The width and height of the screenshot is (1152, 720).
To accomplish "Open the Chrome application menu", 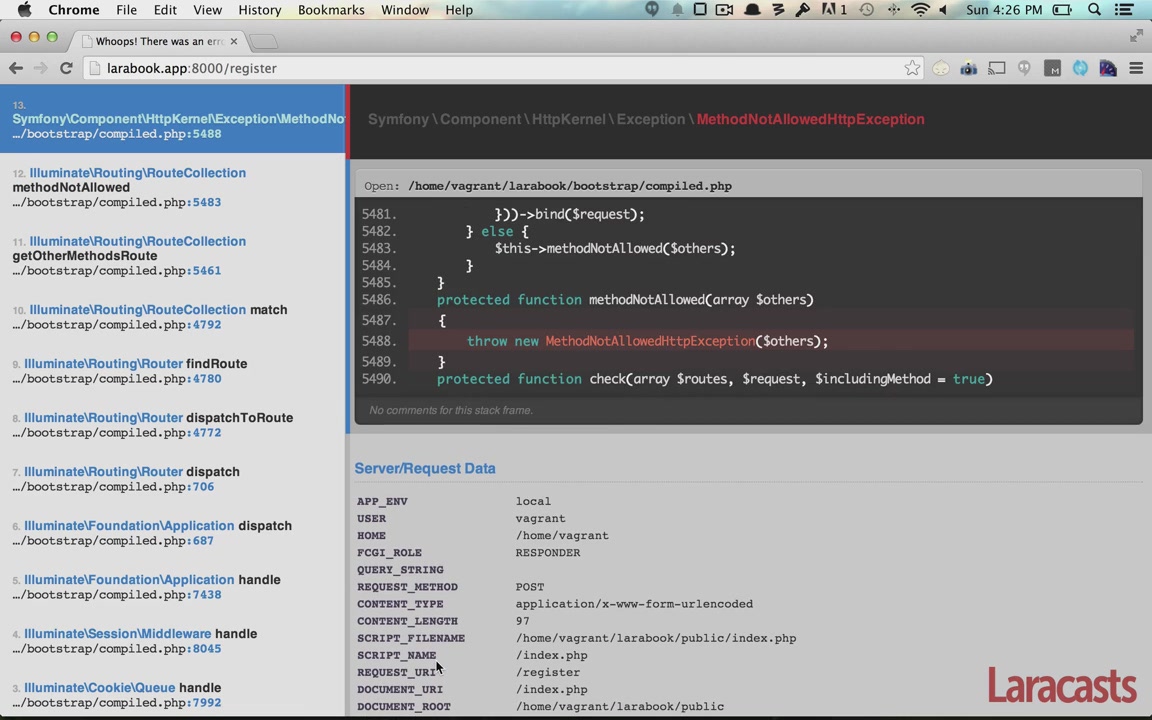I will coord(73,10).
